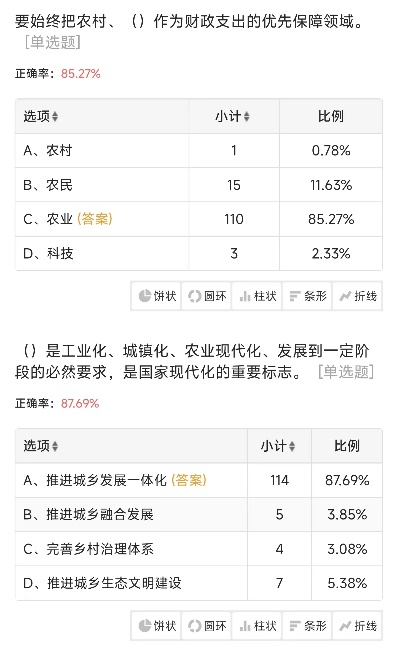Show ring chart for first question
The width and height of the screenshot is (397, 652).
(x=207, y=296)
